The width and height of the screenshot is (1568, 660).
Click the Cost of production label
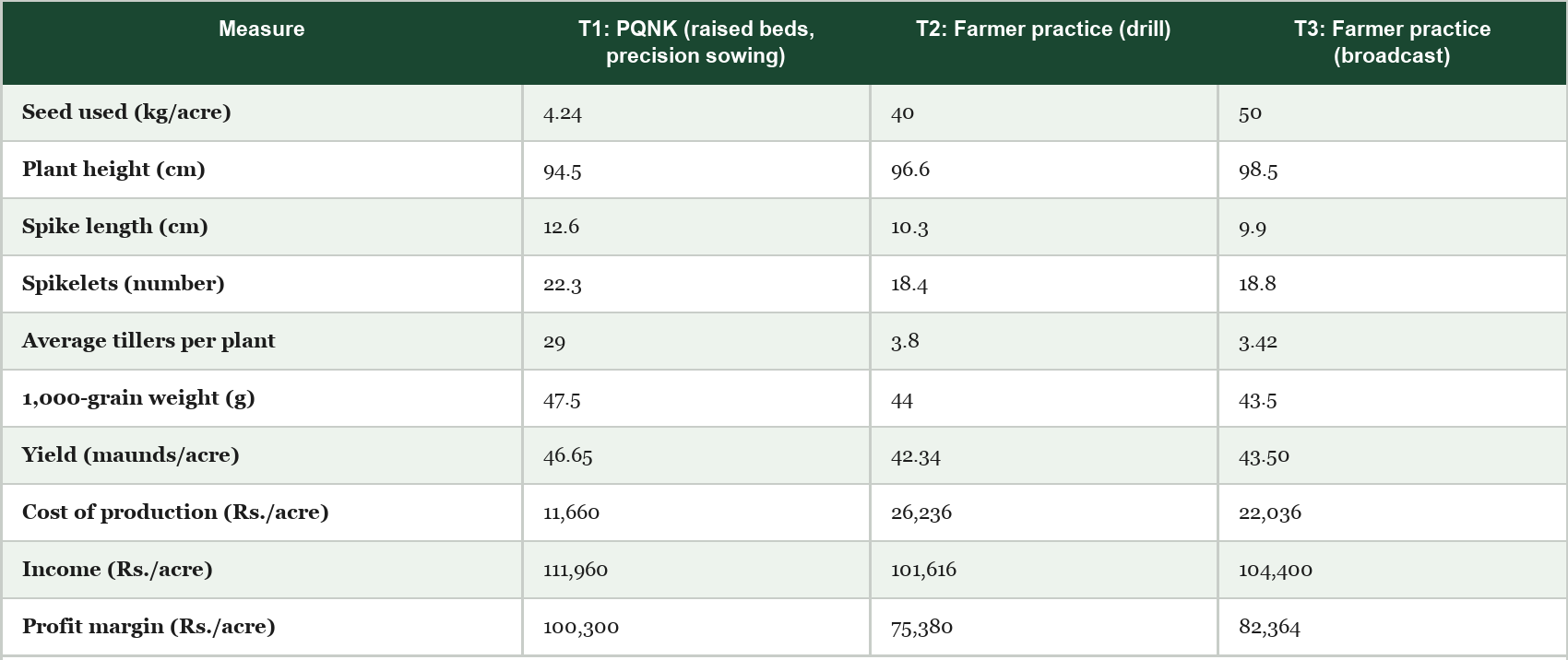pyautogui.click(x=175, y=513)
